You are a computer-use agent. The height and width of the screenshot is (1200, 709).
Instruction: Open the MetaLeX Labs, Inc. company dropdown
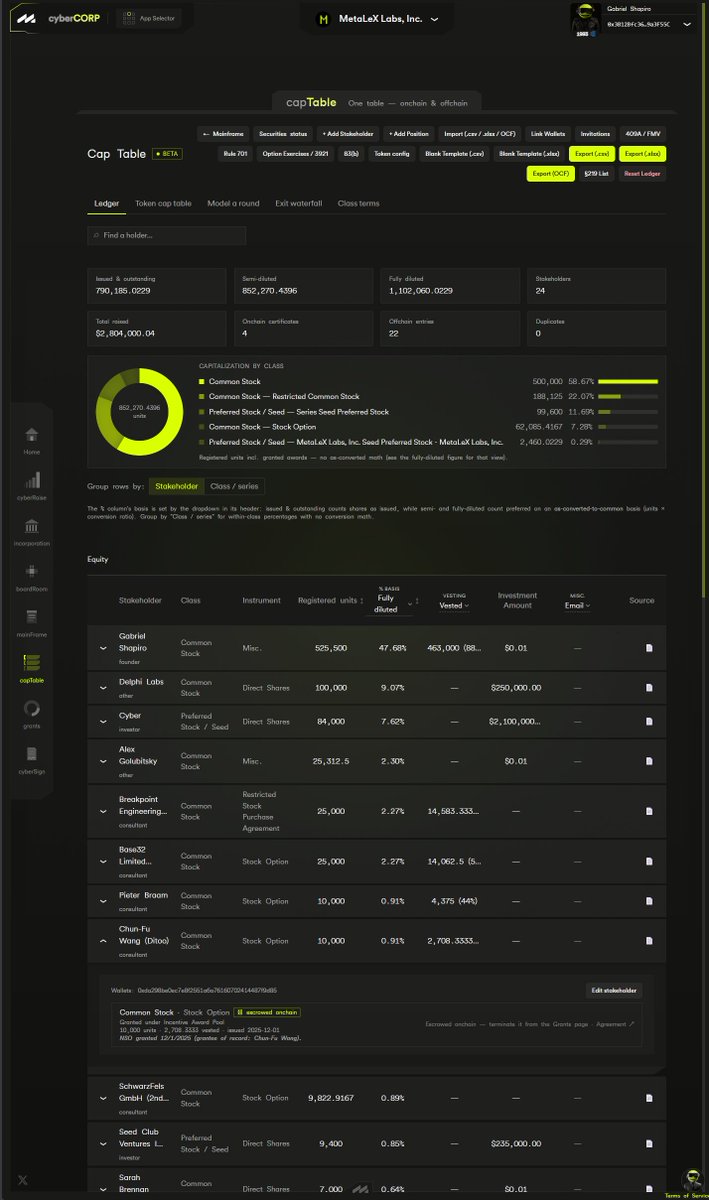pyautogui.click(x=377, y=19)
